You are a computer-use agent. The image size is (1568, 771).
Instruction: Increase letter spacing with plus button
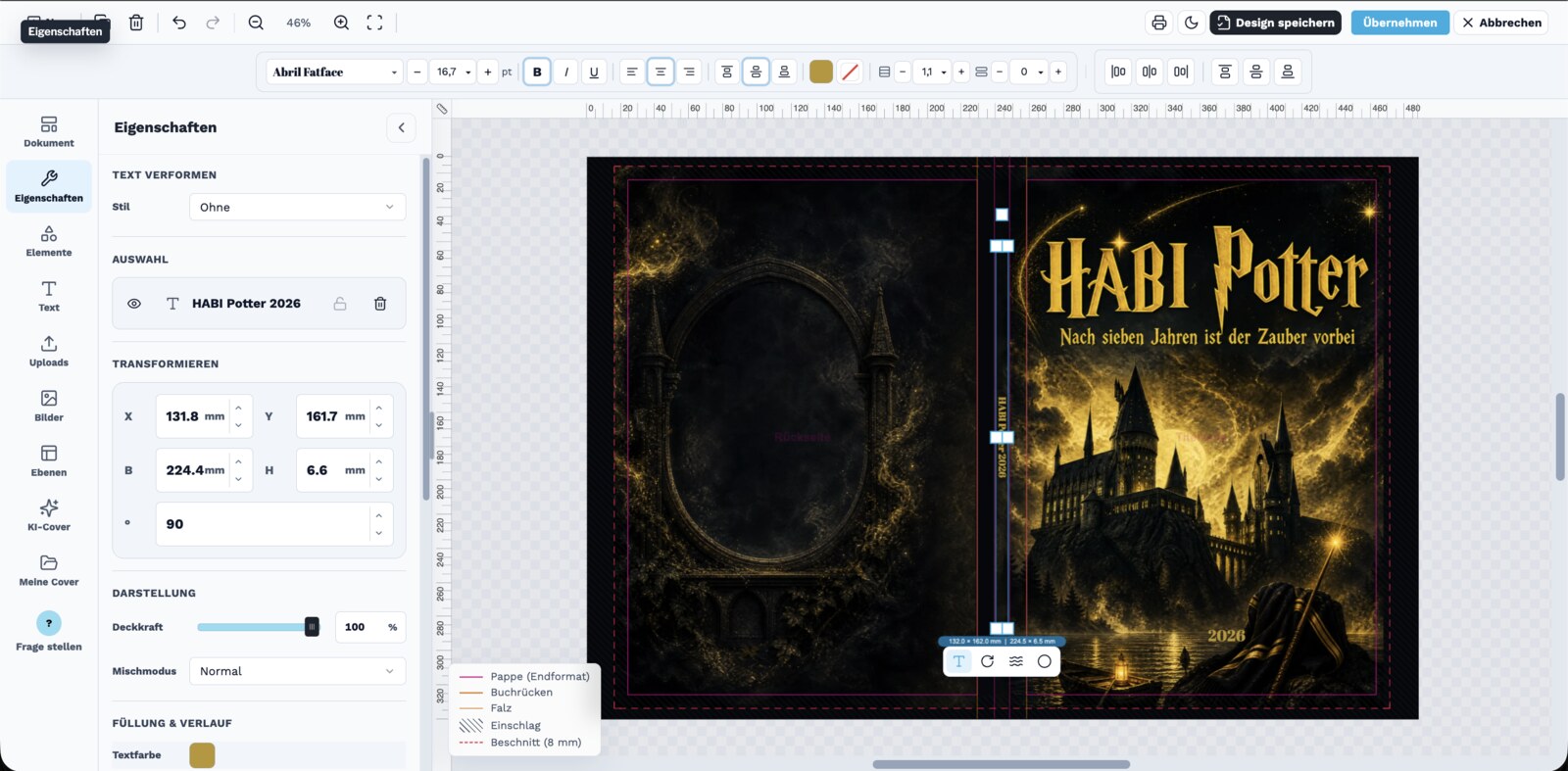[x=1058, y=72]
